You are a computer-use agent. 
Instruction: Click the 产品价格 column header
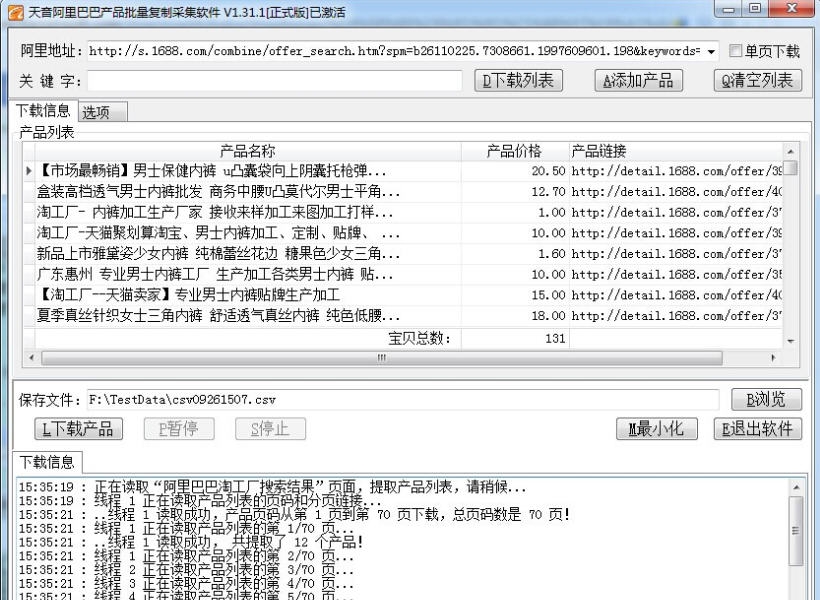coord(515,151)
